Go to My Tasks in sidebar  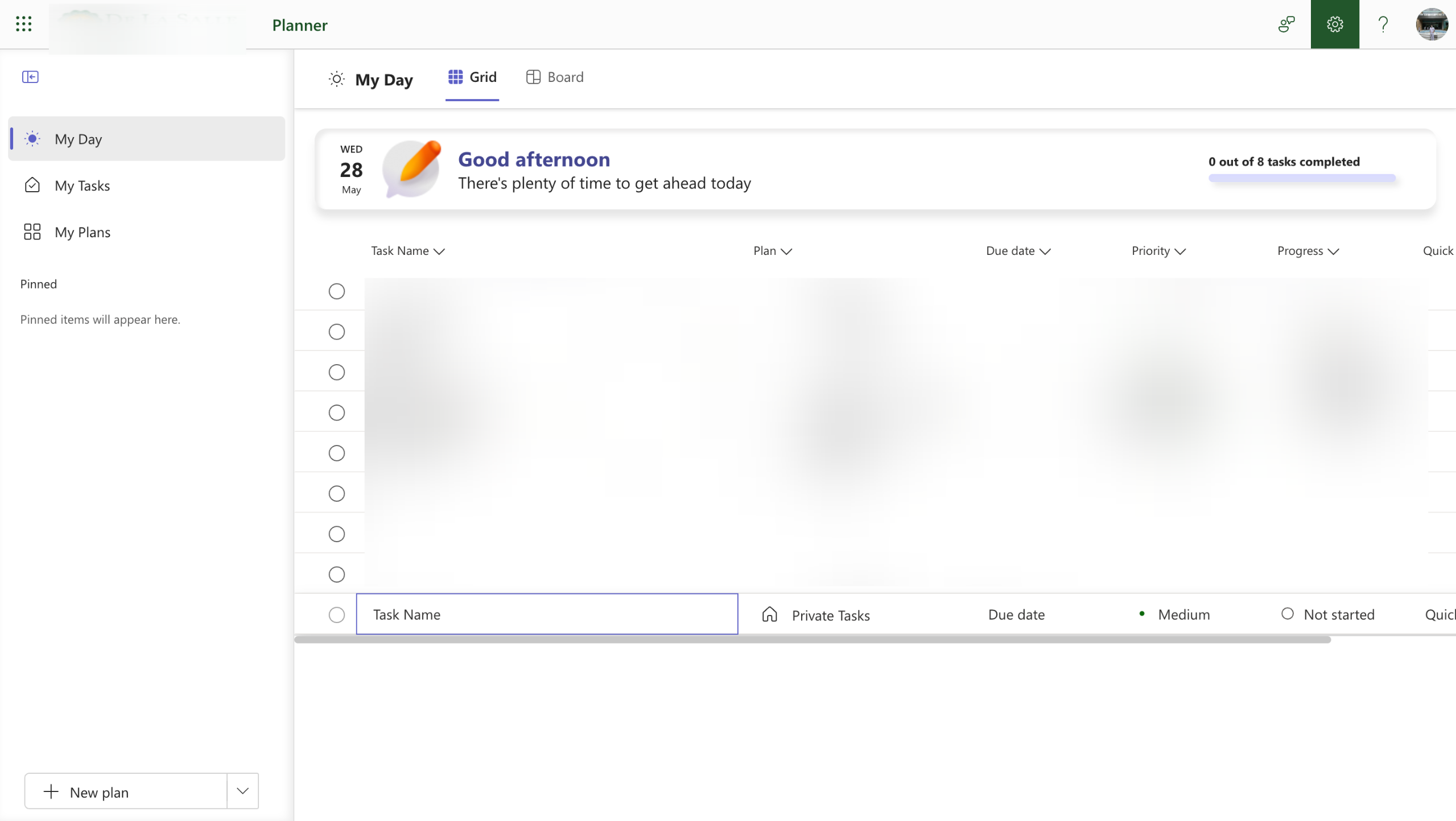pos(83,185)
